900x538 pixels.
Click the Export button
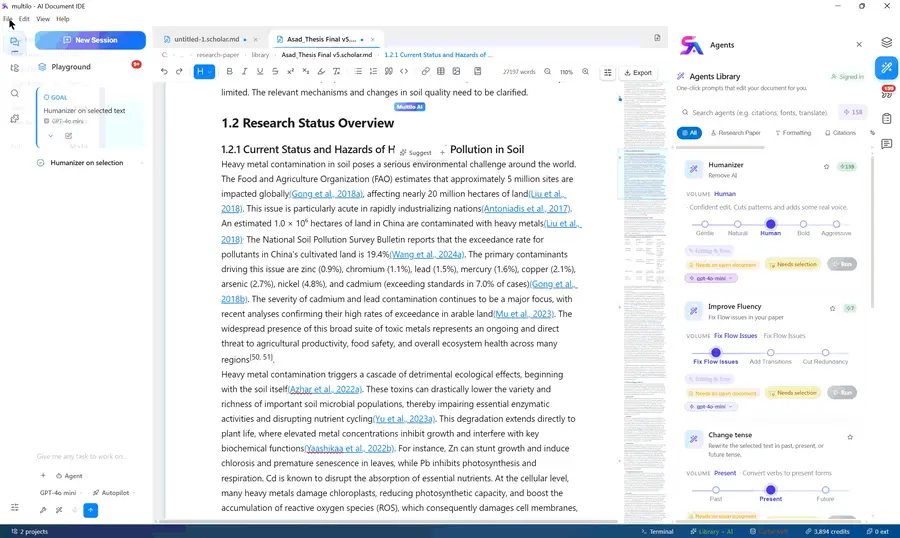[x=638, y=72]
